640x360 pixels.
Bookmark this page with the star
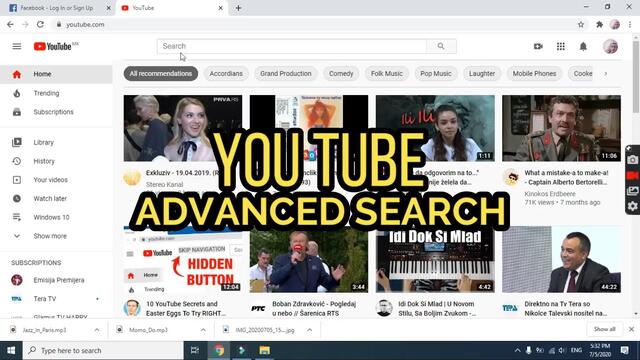click(581, 24)
